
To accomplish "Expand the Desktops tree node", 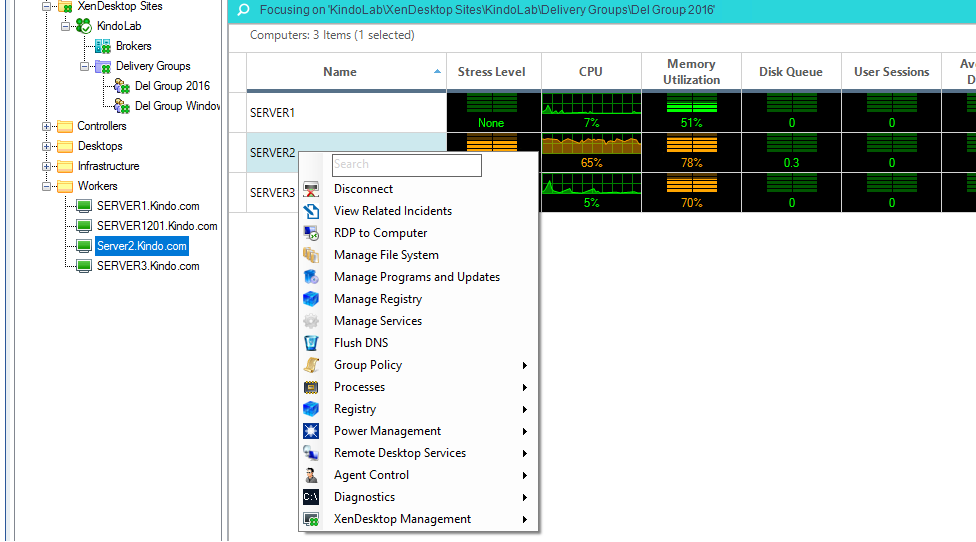I will pos(46,146).
